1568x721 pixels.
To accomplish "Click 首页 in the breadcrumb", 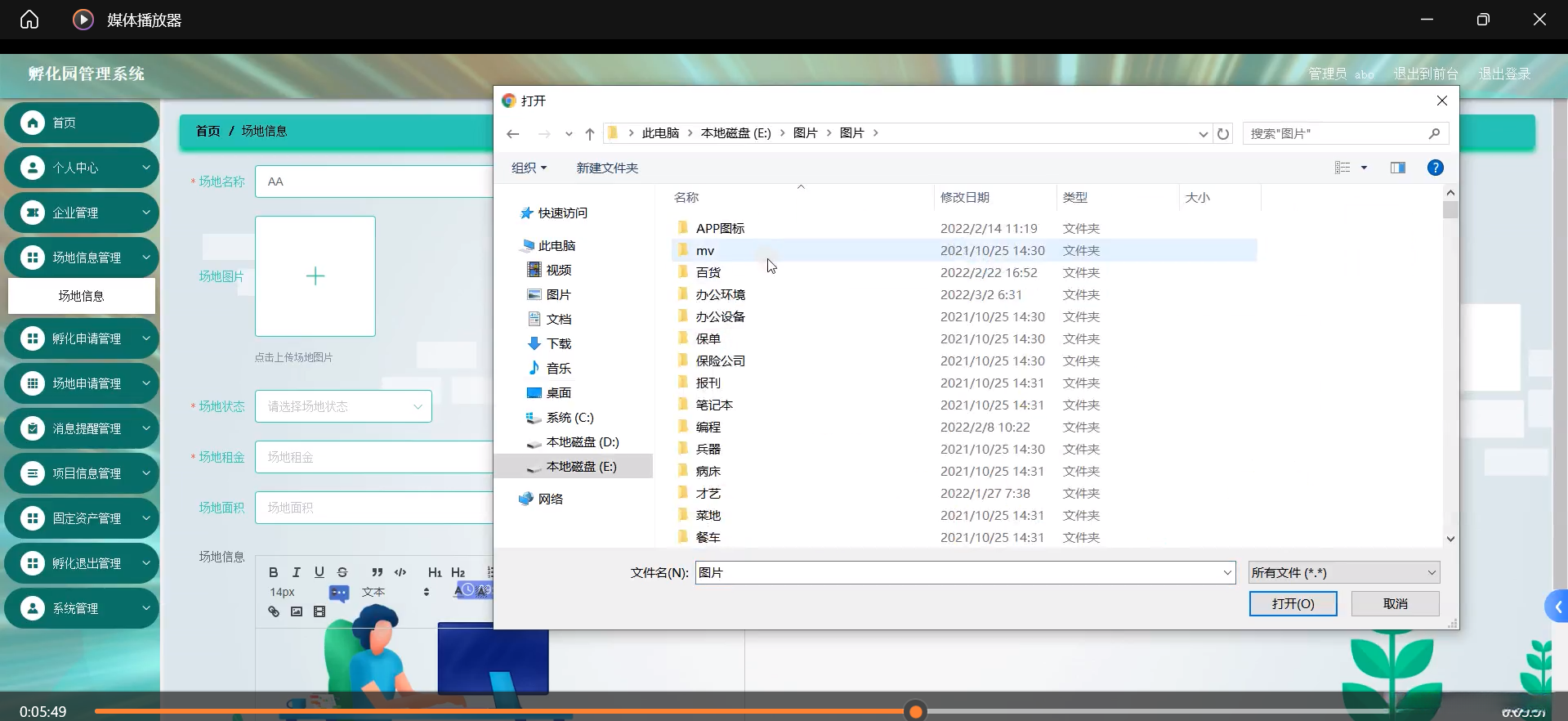I will [x=208, y=131].
